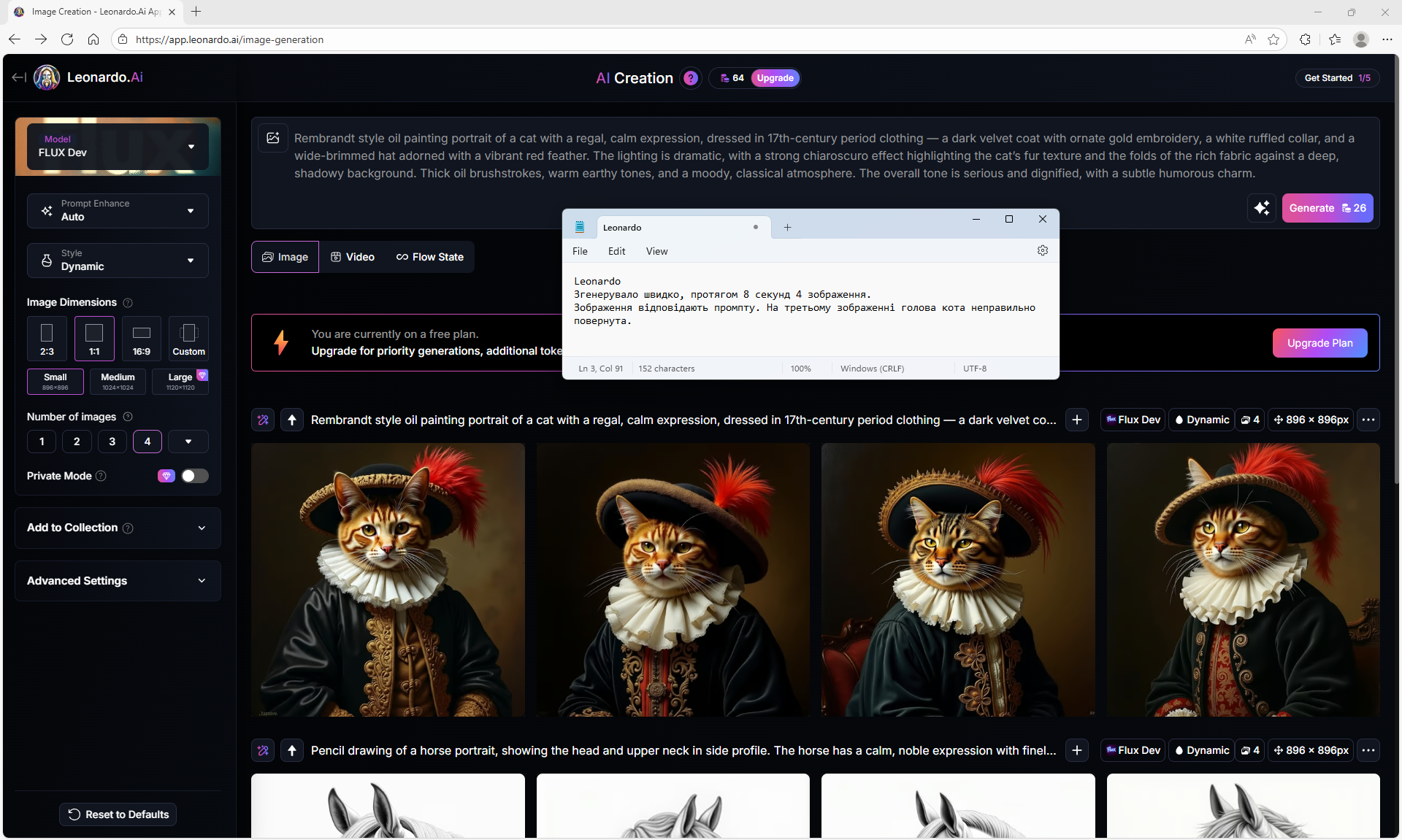Screen dimensions: 1402x840
Task: Open Notepad settings gear icon
Action: coord(1042,251)
